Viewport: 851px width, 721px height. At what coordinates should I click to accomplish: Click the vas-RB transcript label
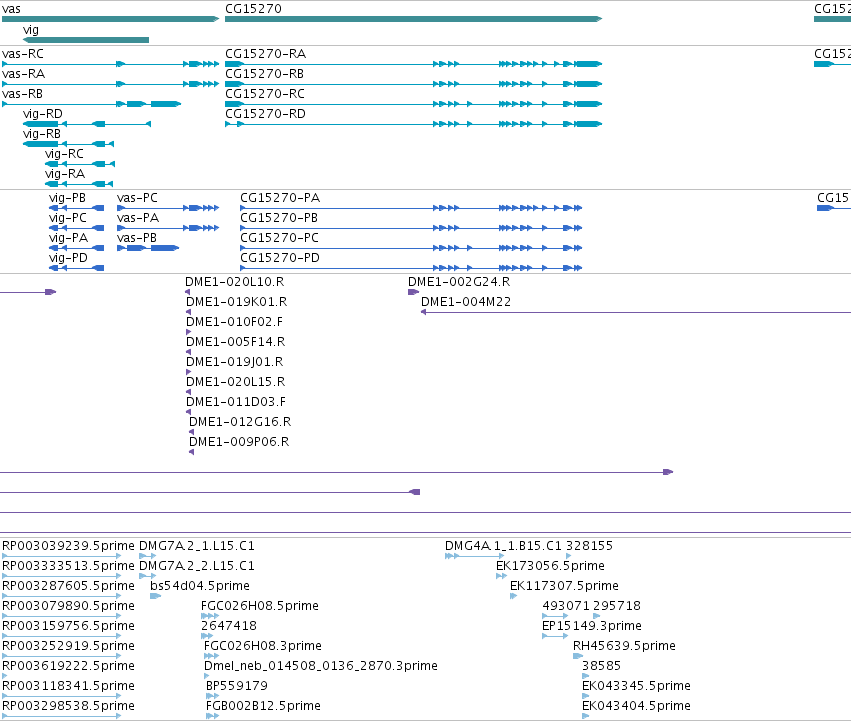coord(22,94)
